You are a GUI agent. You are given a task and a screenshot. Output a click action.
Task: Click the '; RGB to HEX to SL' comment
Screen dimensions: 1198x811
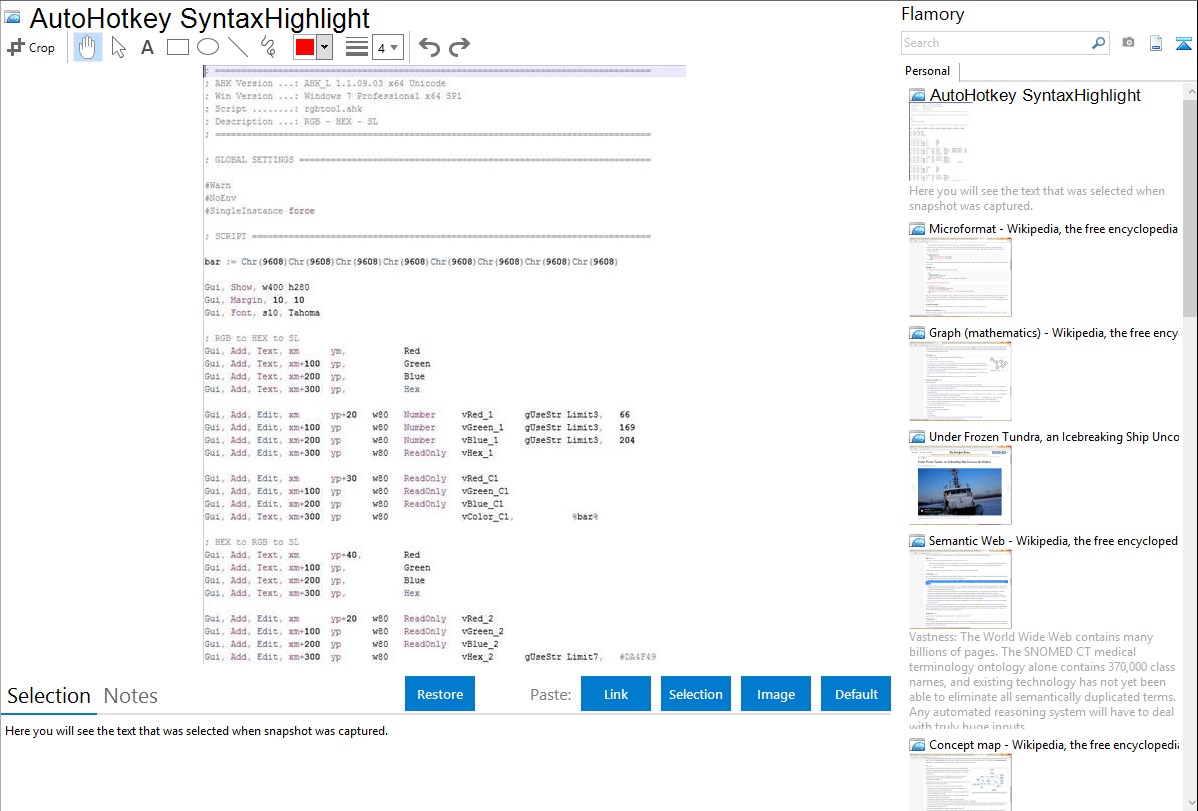pos(252,338)
